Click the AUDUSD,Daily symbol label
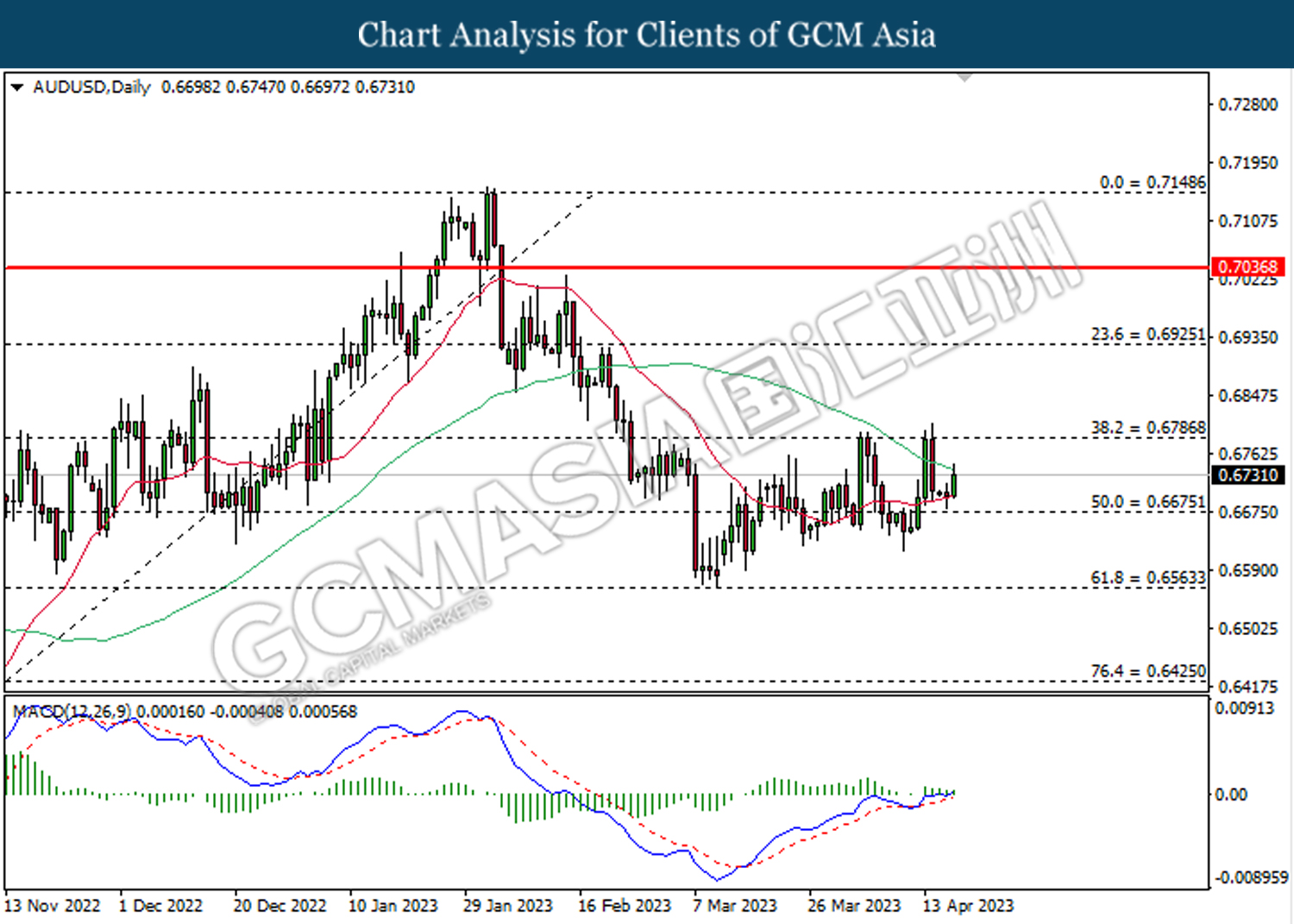The width and height of the screenshot is (1294, 924). (91, 87)
